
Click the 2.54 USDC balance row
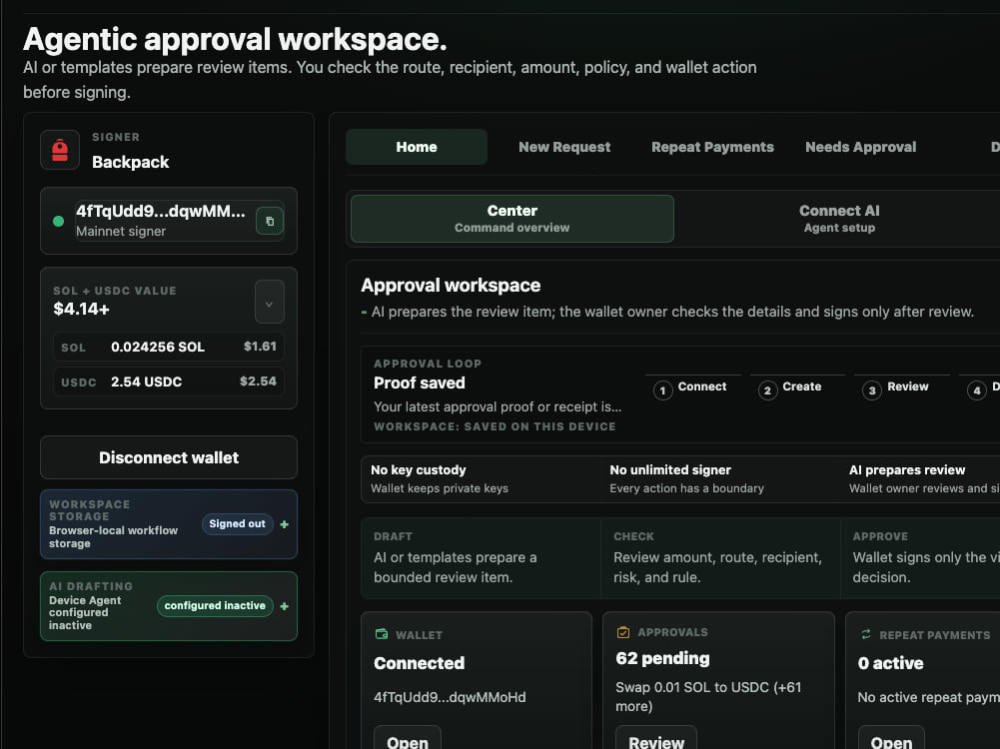(x=169, y=382)
